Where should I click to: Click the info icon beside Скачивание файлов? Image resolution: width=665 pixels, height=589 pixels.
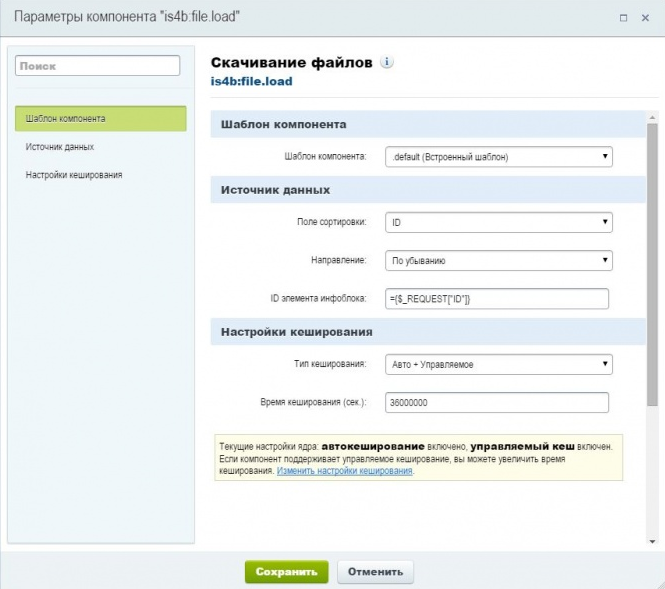pyautogui.click(x=387, y=62)
